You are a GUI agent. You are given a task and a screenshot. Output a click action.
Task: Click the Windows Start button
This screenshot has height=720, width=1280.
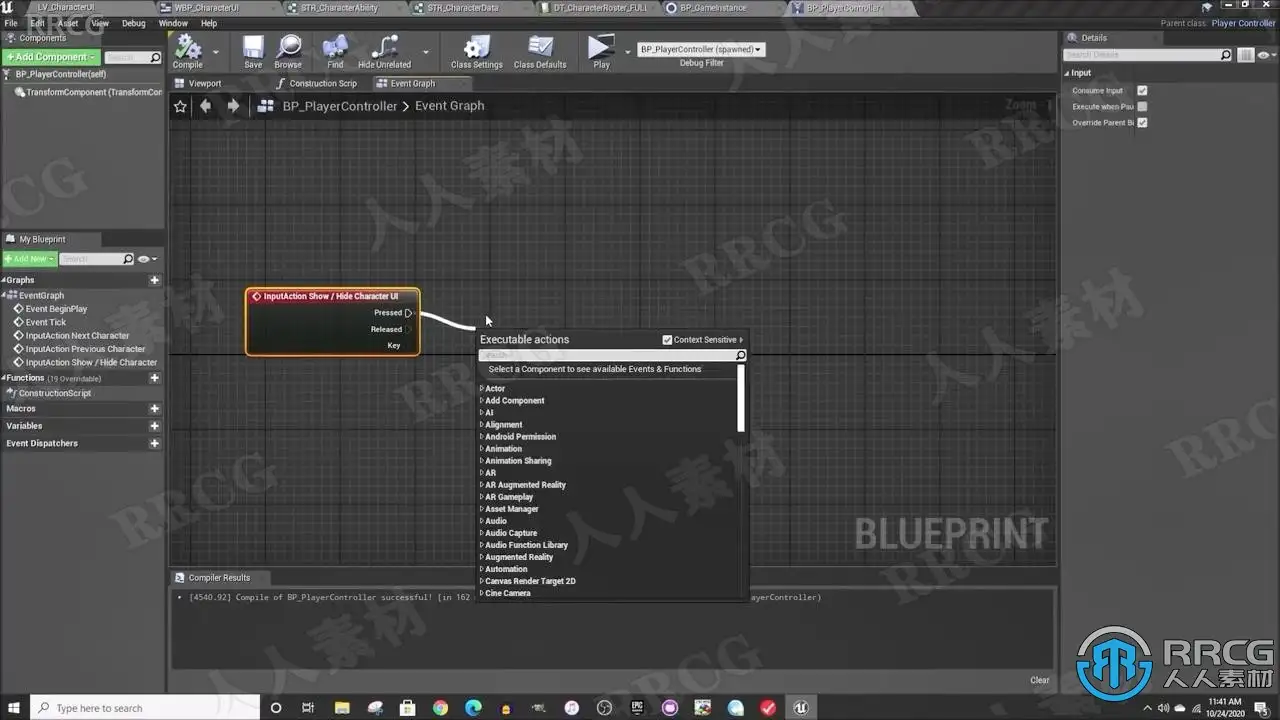point(15,708)
